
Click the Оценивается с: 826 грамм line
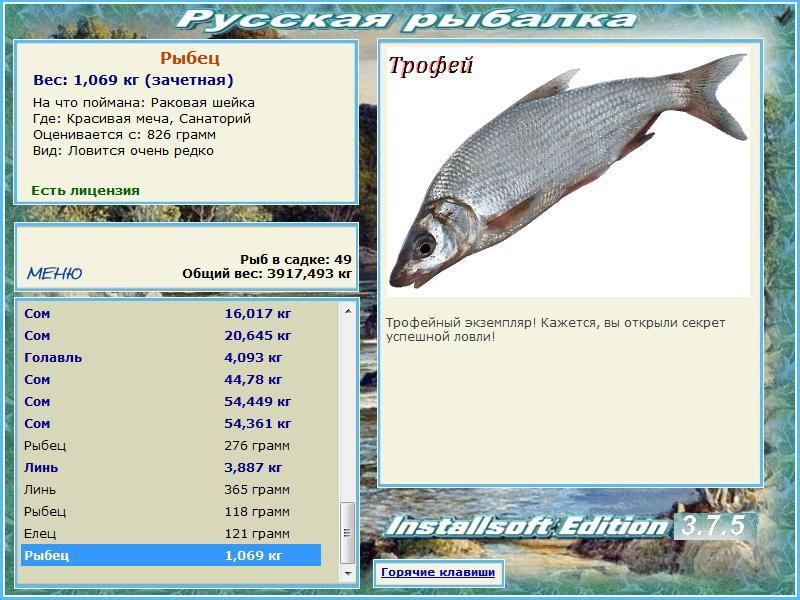tap(124, 135)
